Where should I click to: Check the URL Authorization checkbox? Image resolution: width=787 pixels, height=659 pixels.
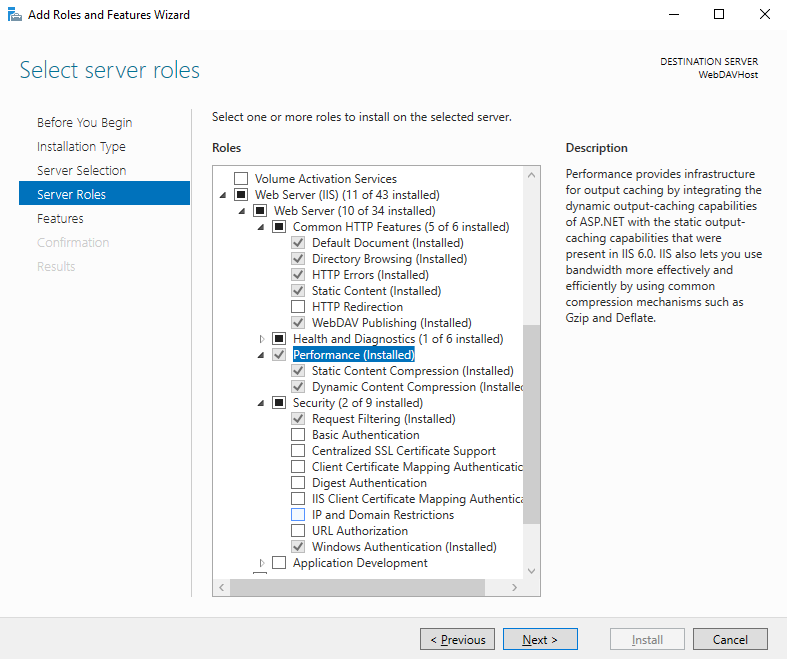pos(298,531)
